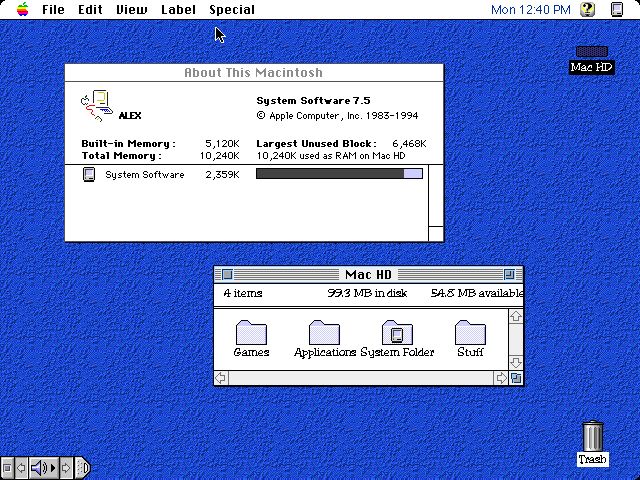Open the Application menu in the menu bar
Viewport: 640px width, 480px height.
click(x=617, y=9)
